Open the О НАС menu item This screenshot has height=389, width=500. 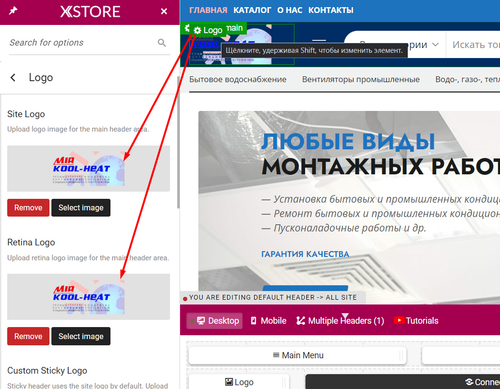tap(290, 10)
